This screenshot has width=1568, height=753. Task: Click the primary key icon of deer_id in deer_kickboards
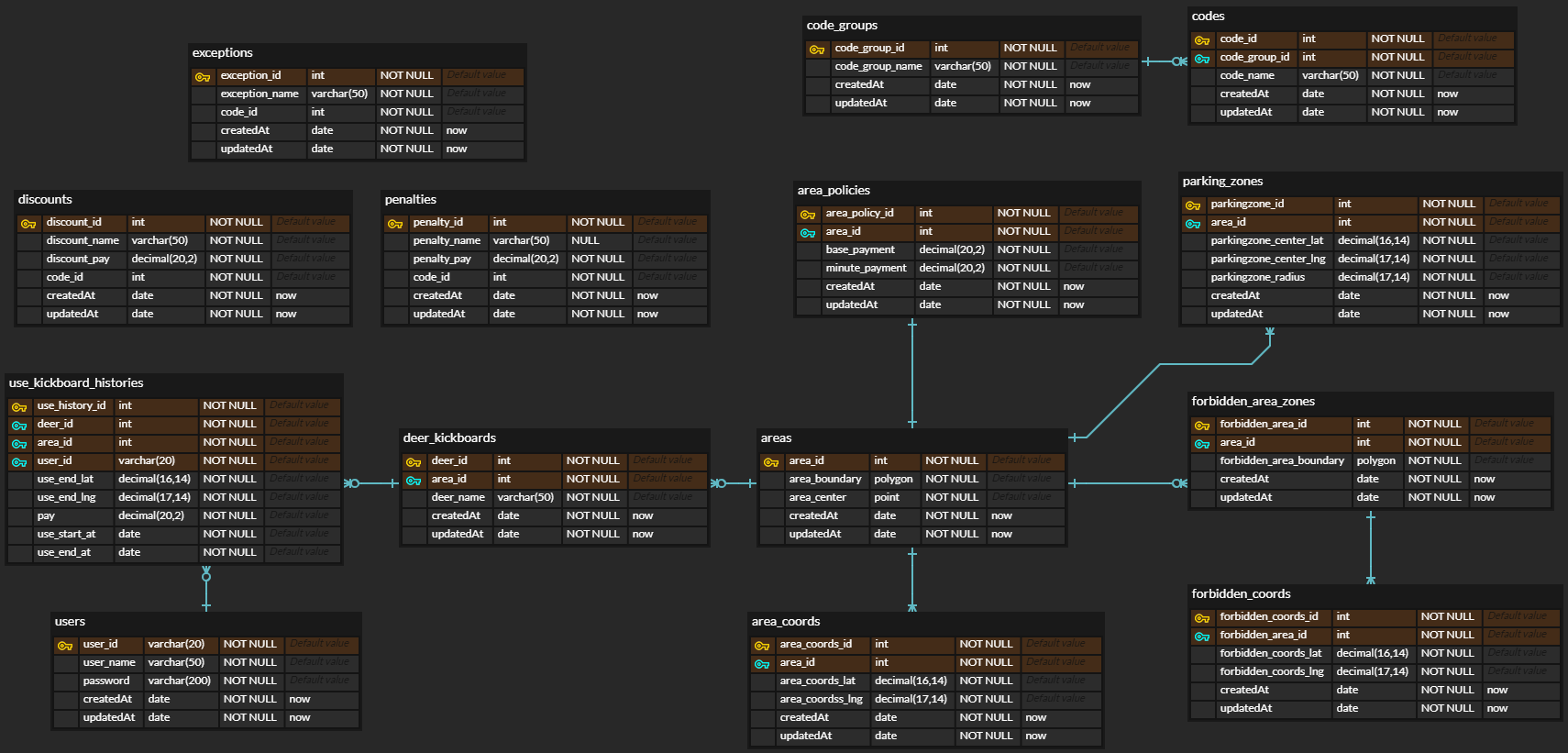click(x=414, y=462)
